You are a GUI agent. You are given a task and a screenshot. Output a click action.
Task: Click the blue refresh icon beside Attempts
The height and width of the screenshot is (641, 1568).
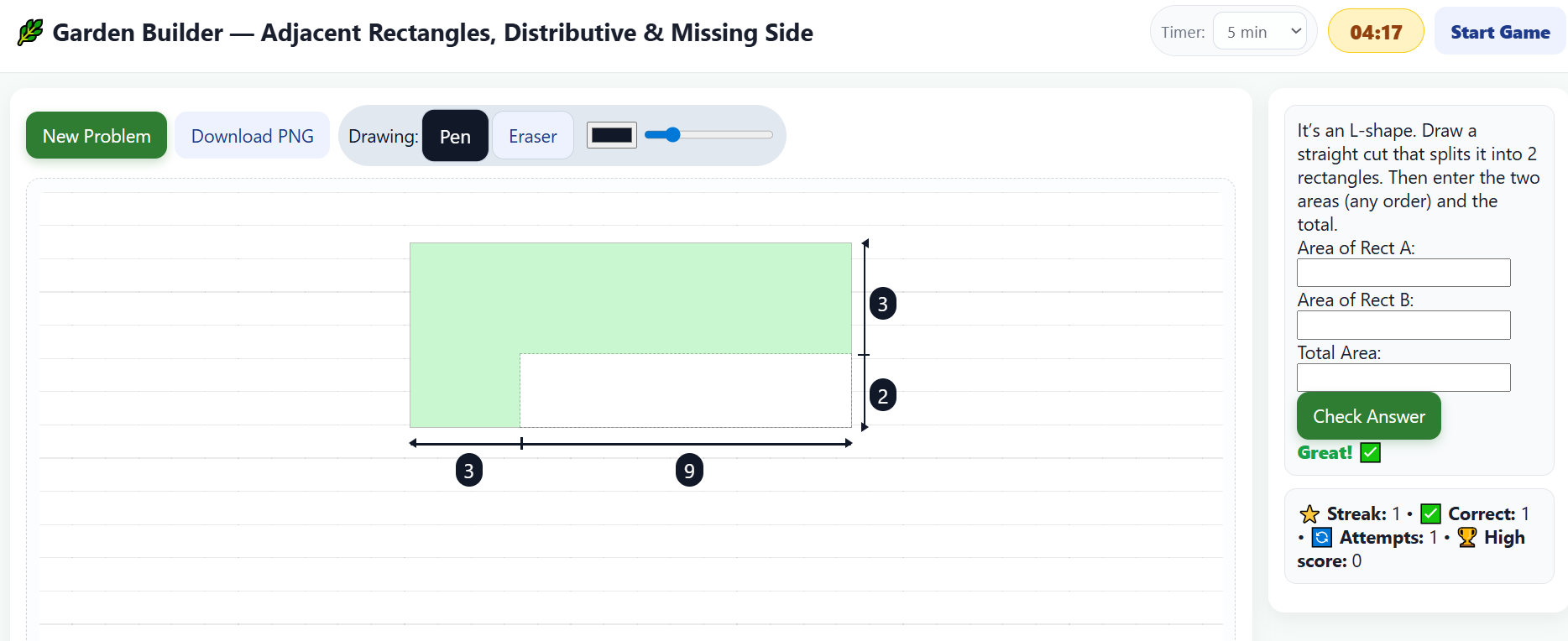(x=1322, y=537)
